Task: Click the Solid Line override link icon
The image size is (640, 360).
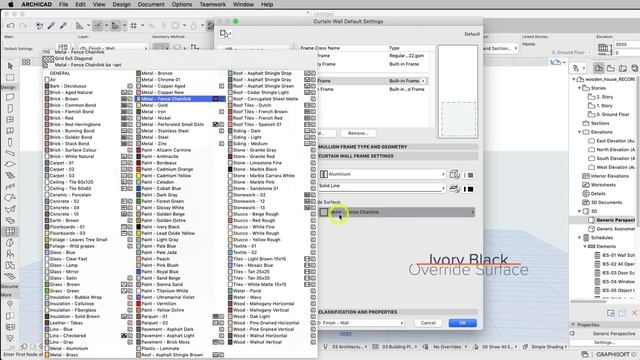Action: point(454,189)
